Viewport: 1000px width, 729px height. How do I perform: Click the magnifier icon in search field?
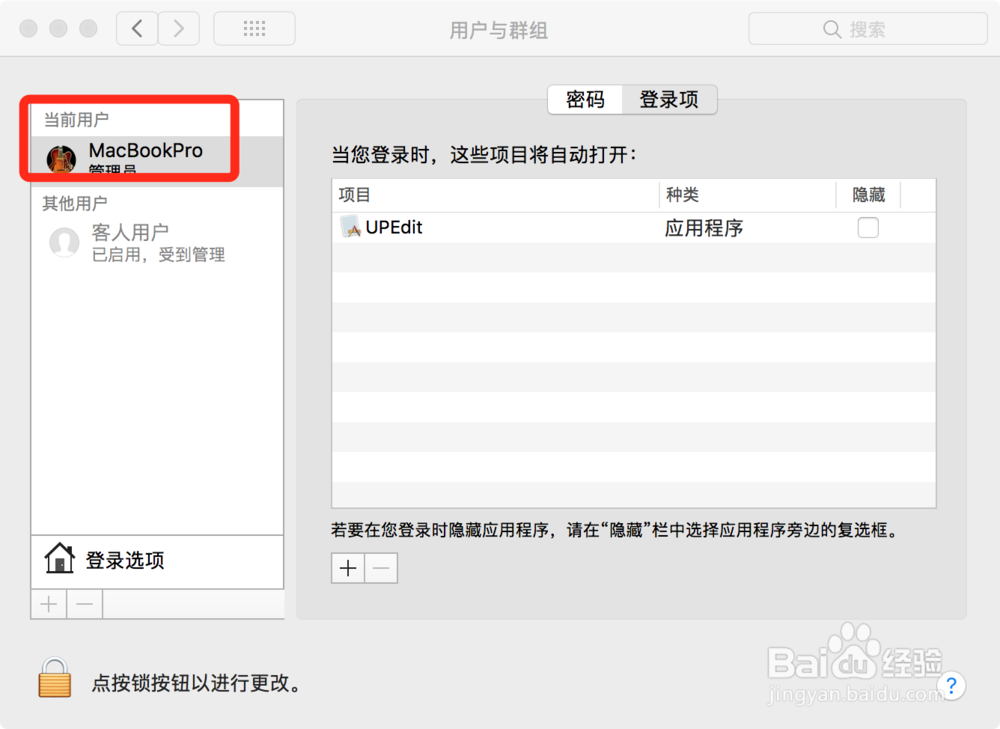(x=832, y=29)
